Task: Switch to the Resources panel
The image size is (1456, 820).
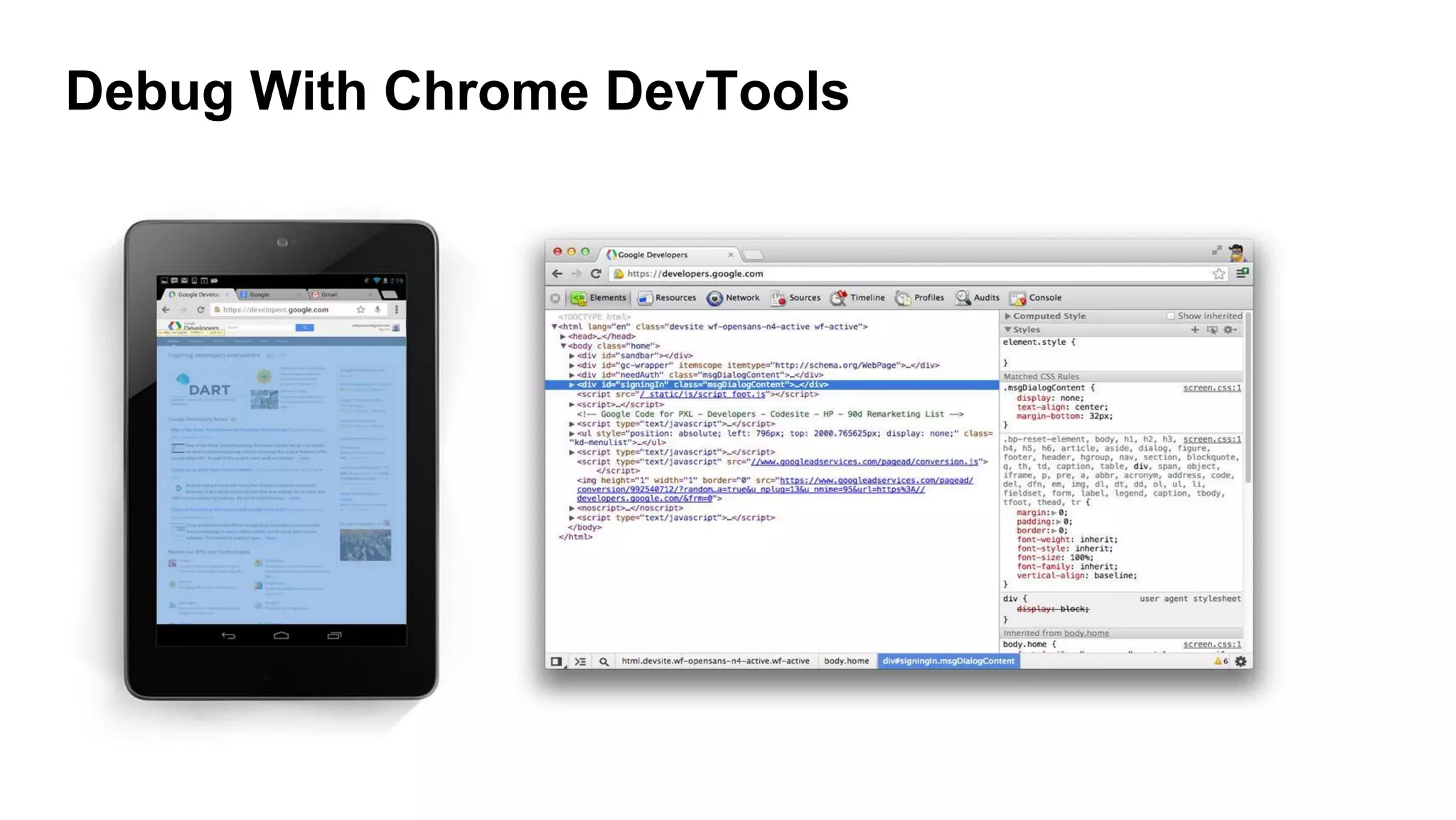Action: [666, 298]
